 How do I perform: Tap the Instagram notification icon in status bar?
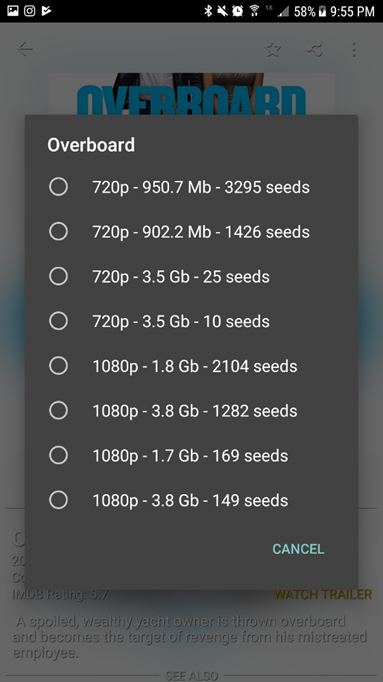30,10
